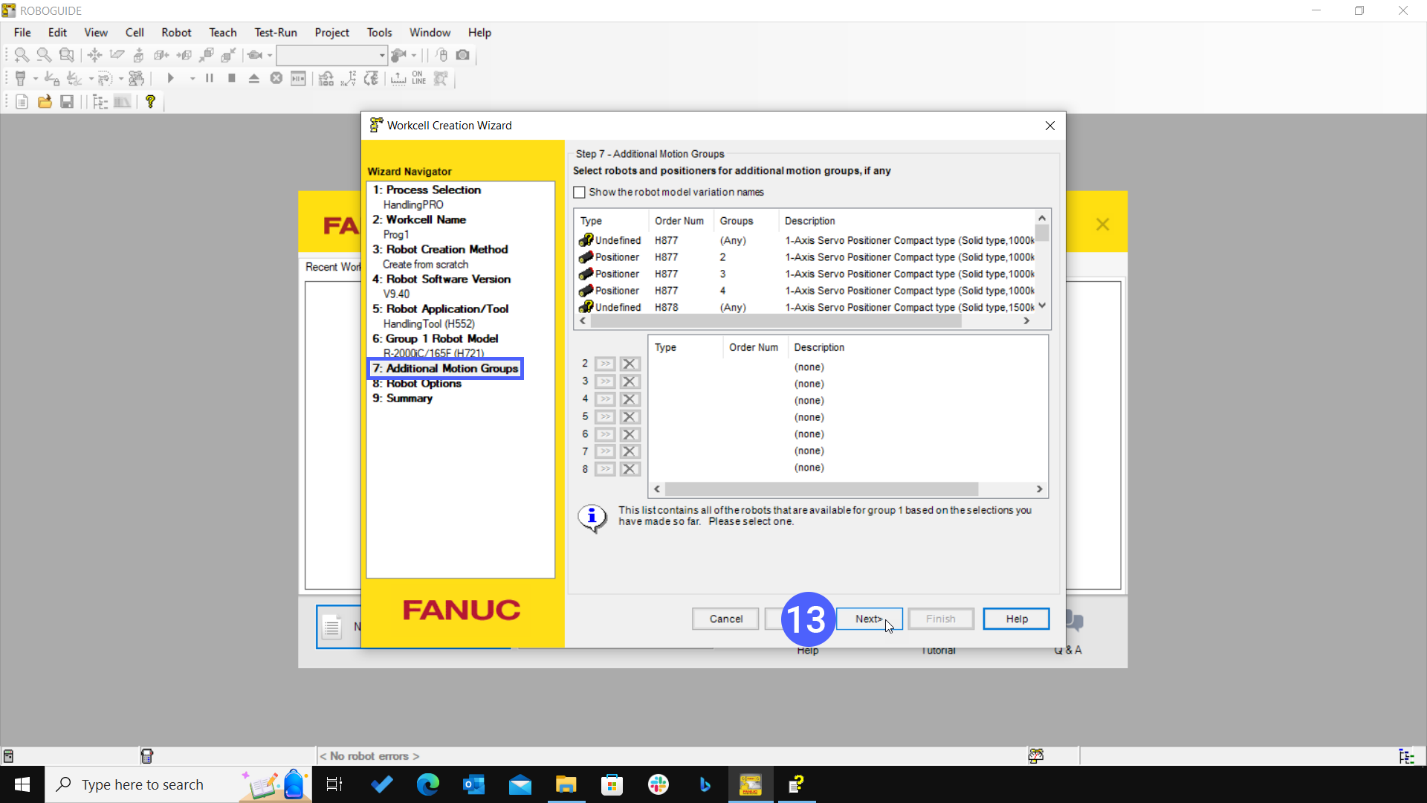Open the Cell Browser tree icon

[98, 101]
